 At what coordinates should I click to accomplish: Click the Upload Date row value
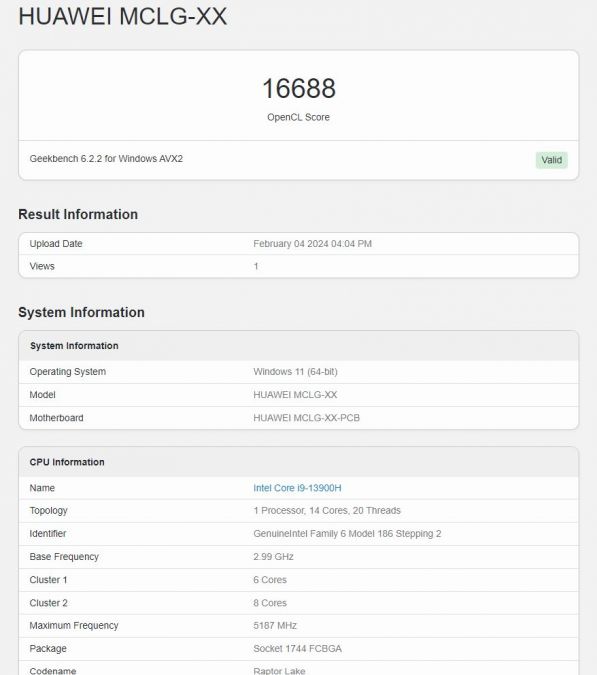click(312, 244)
